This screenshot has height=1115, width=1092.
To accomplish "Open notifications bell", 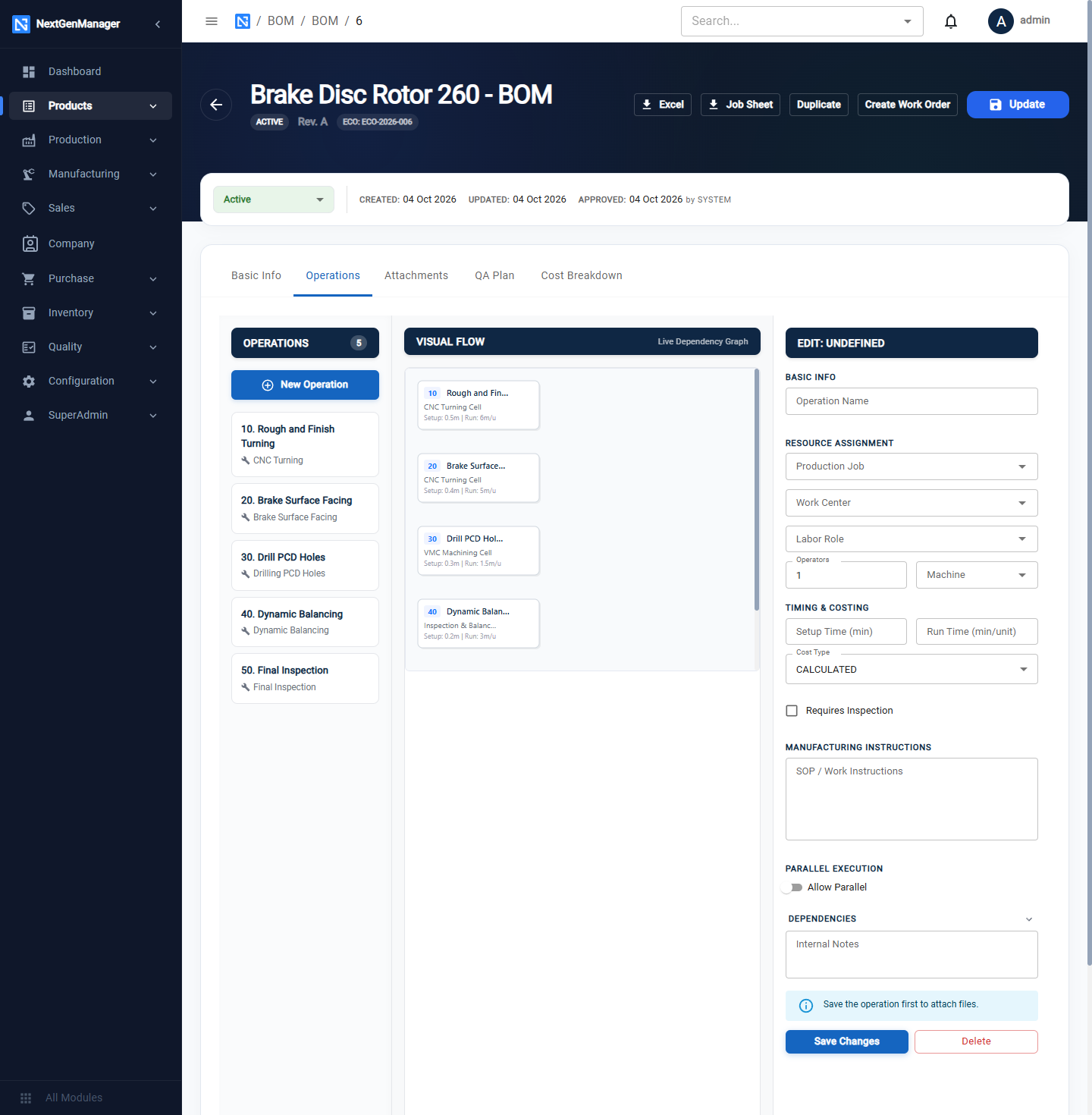I will [x=951, y=21].
